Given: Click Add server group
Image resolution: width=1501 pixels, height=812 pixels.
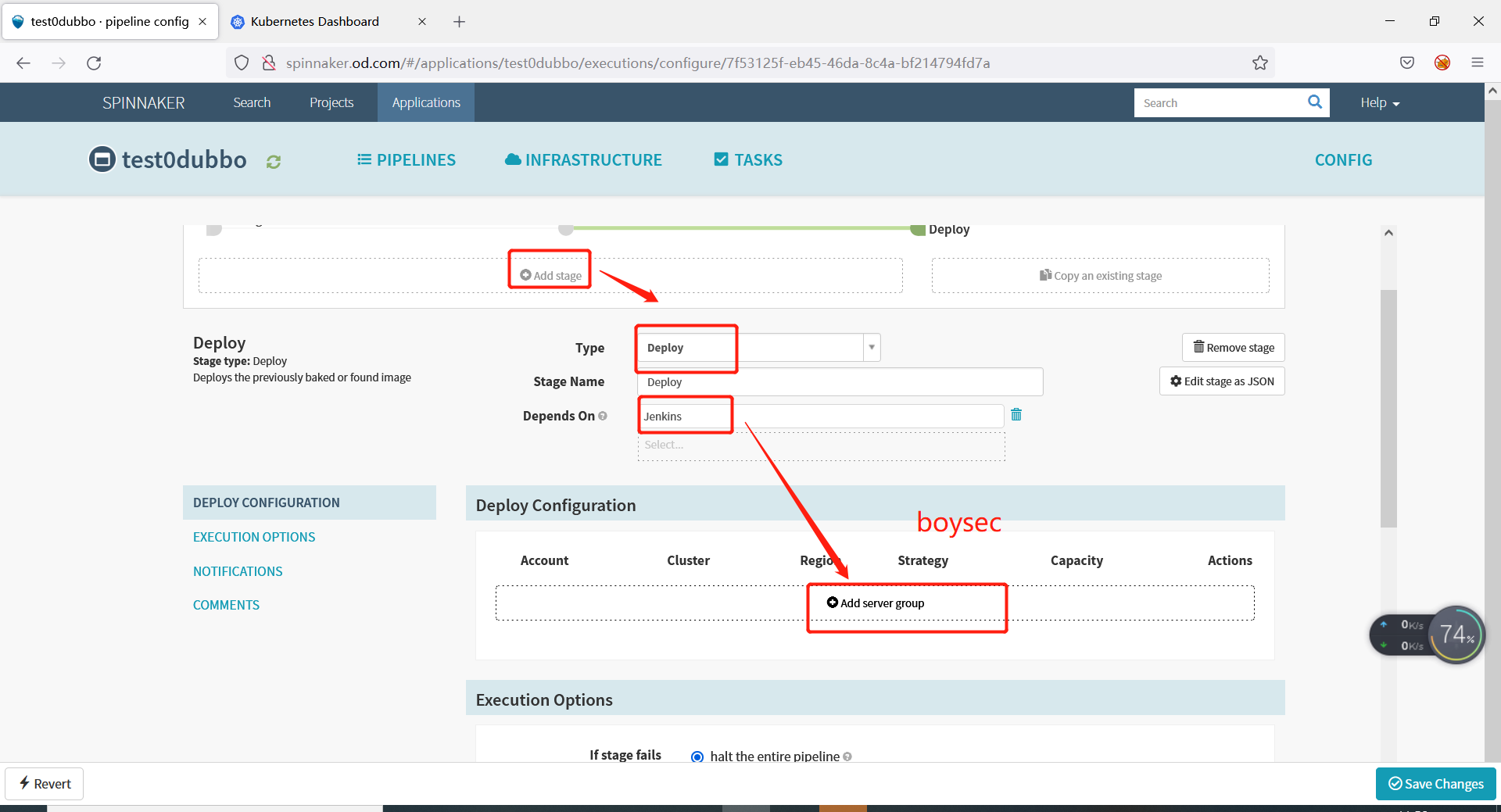Looking at the screenshot, I should [x=876, y=603].
